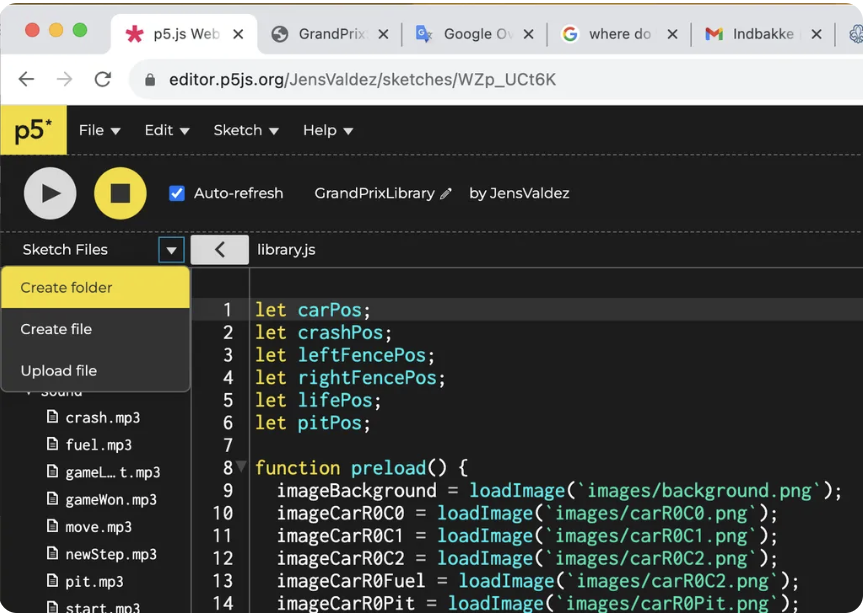This screenshot has height=614, width=864.
Task: Toggle the Auto-refresh checkbox
Action: point(177,193)
